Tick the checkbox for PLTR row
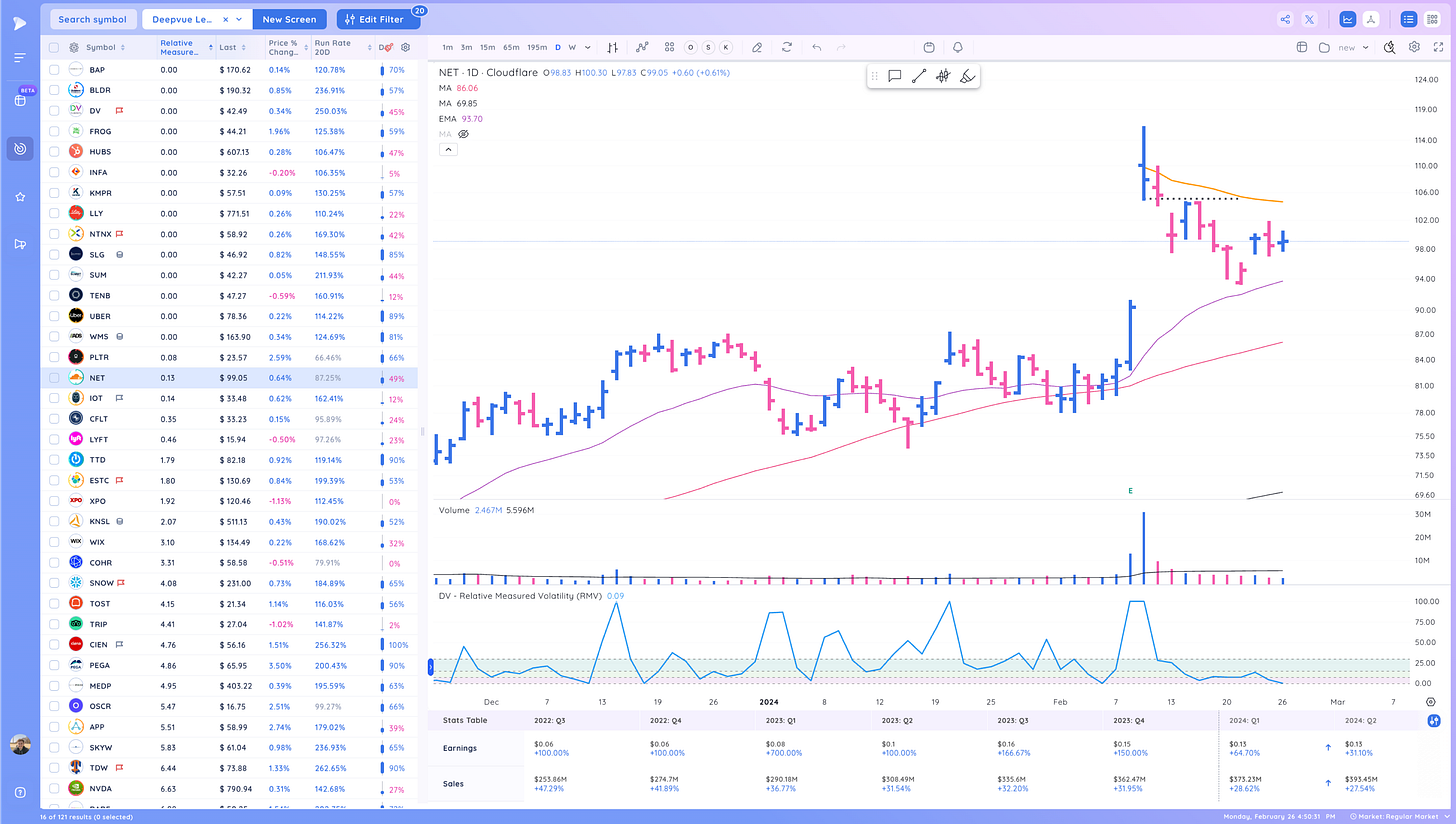Screen dimensions: 1456x824 tap(53, 357)
